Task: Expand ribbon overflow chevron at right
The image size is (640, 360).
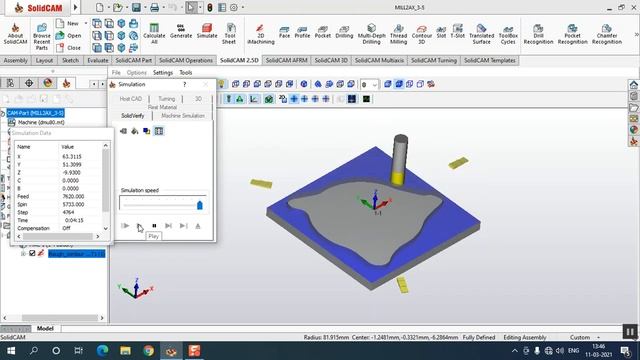Action: 636,35
